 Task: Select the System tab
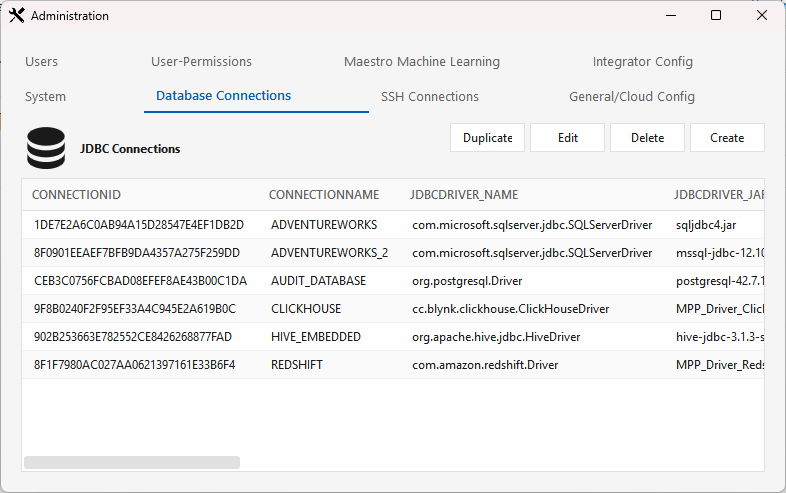click(45, 96)
